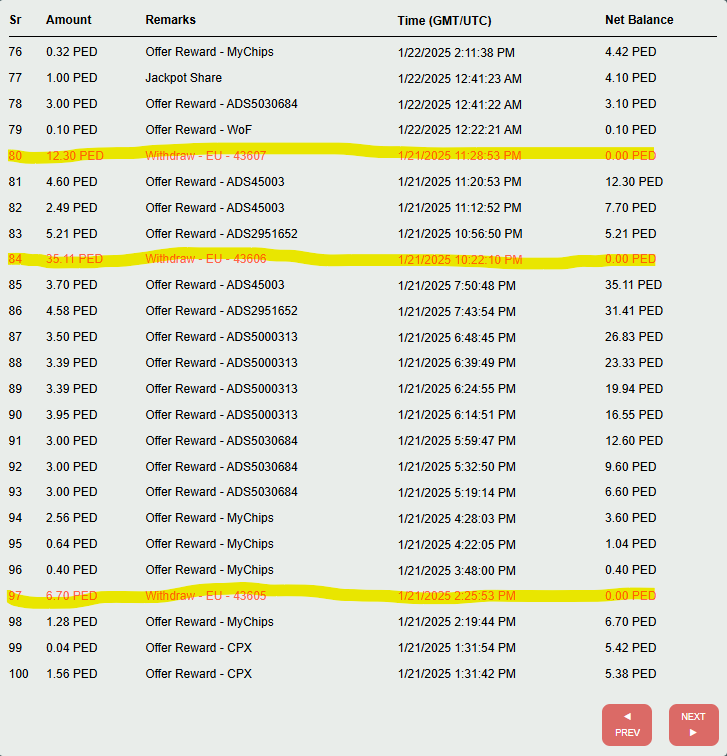Click Offer Reward - ADS5030684 in row 78
The height and width of the screenshot is (756, 727).
coord(221,104)
